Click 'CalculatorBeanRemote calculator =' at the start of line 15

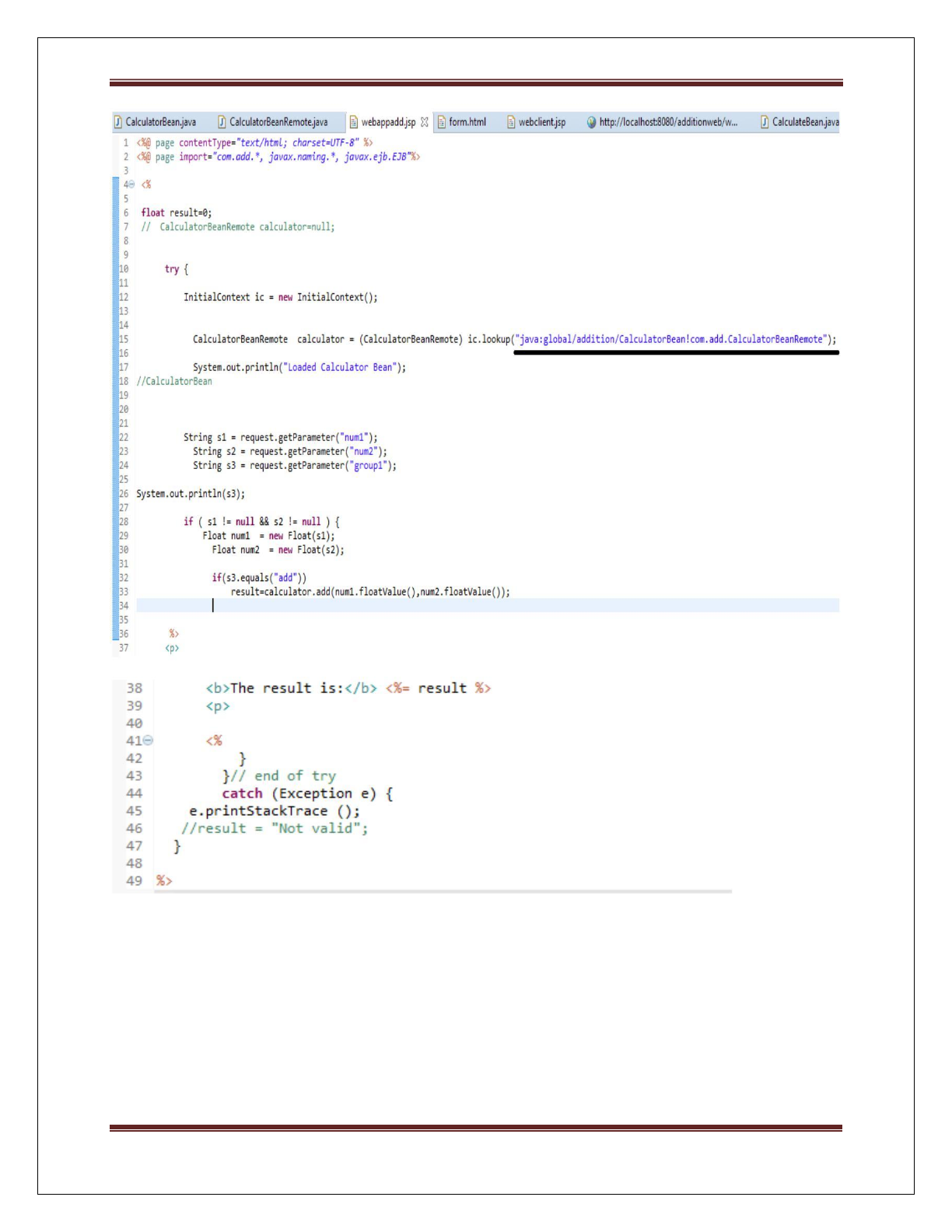coord(274,339)
